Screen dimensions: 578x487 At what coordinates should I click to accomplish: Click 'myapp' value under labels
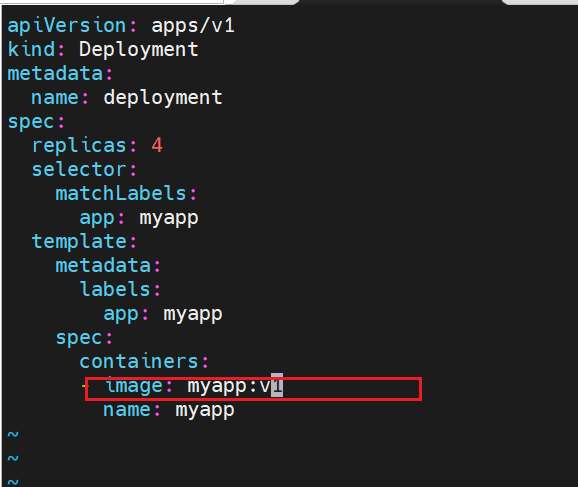coord(193,314)
